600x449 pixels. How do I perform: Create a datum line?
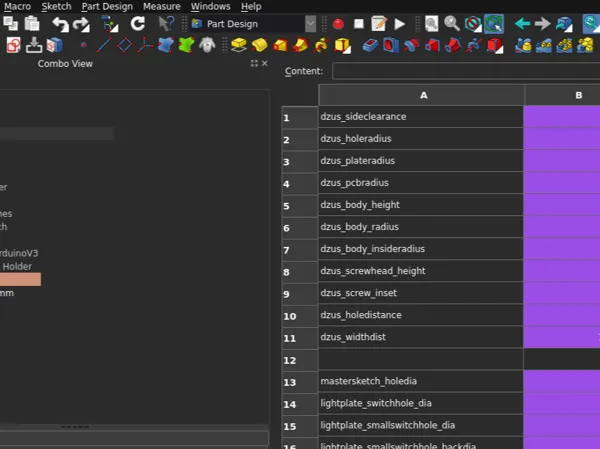(x=104, y=45)
